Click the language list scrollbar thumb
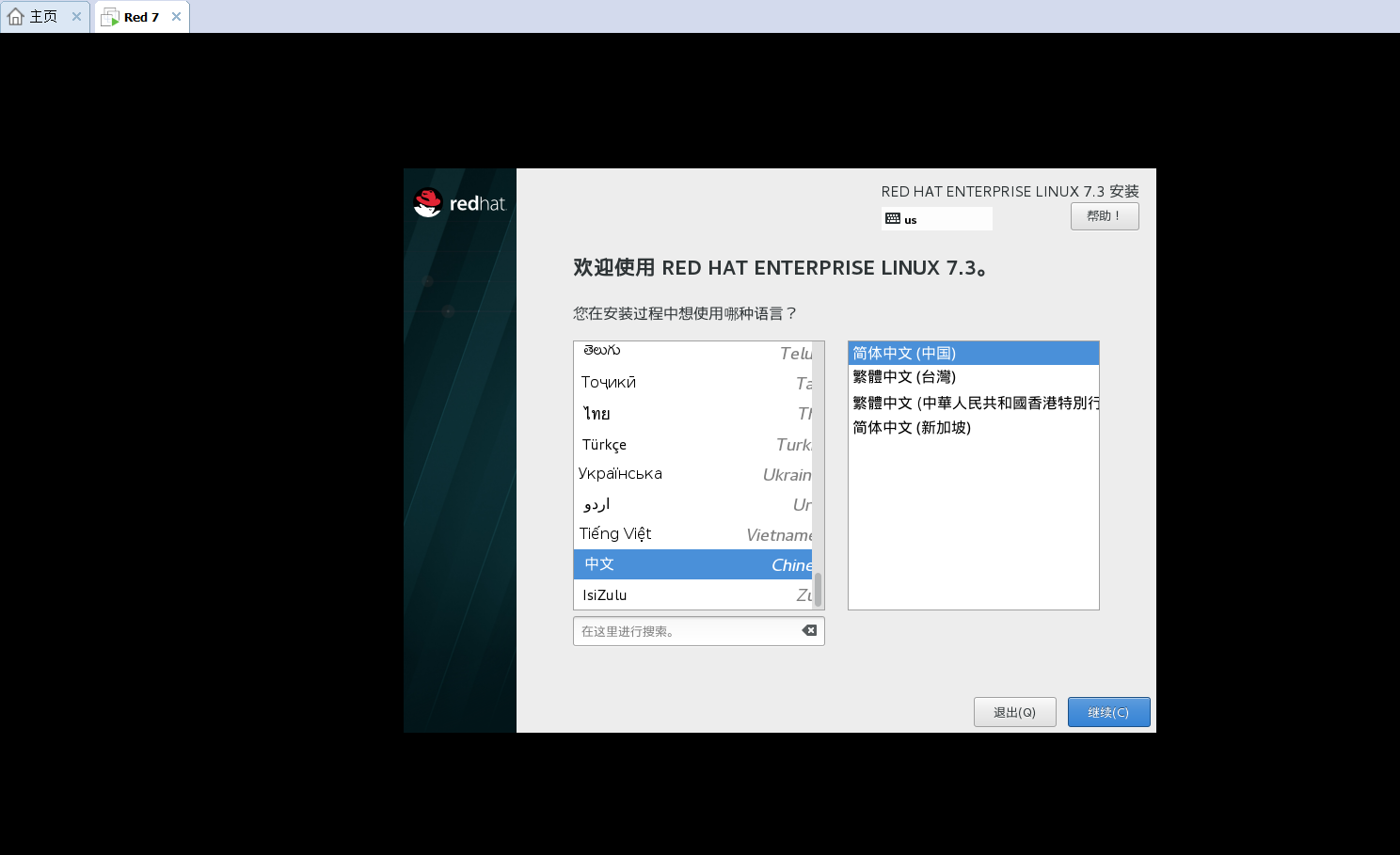Image resolution: width=1400 pixels, height=855 pixels. tap(819, 590)
